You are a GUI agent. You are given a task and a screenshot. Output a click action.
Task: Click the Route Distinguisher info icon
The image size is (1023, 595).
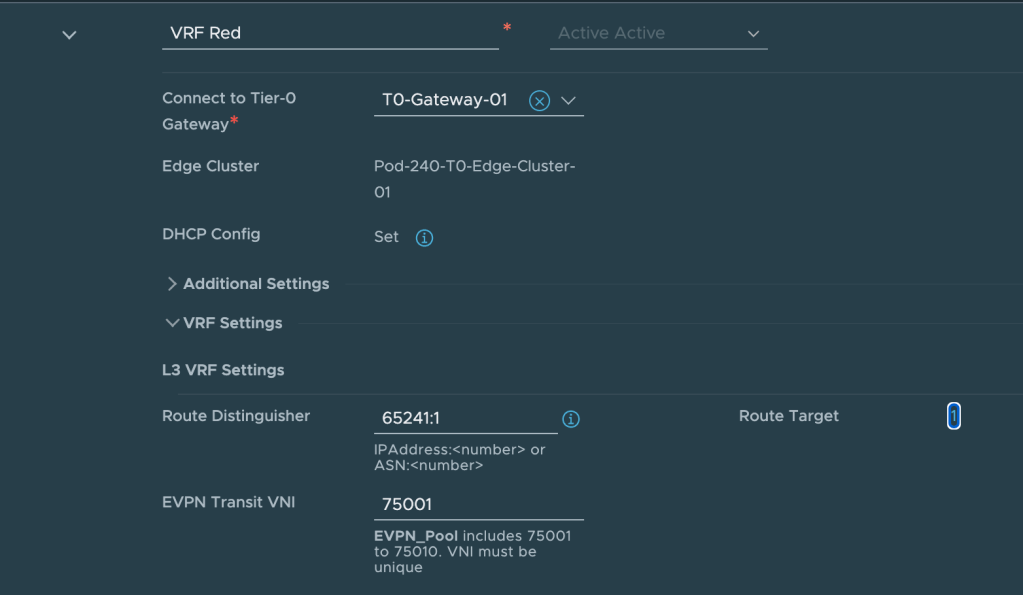[571, 419]
